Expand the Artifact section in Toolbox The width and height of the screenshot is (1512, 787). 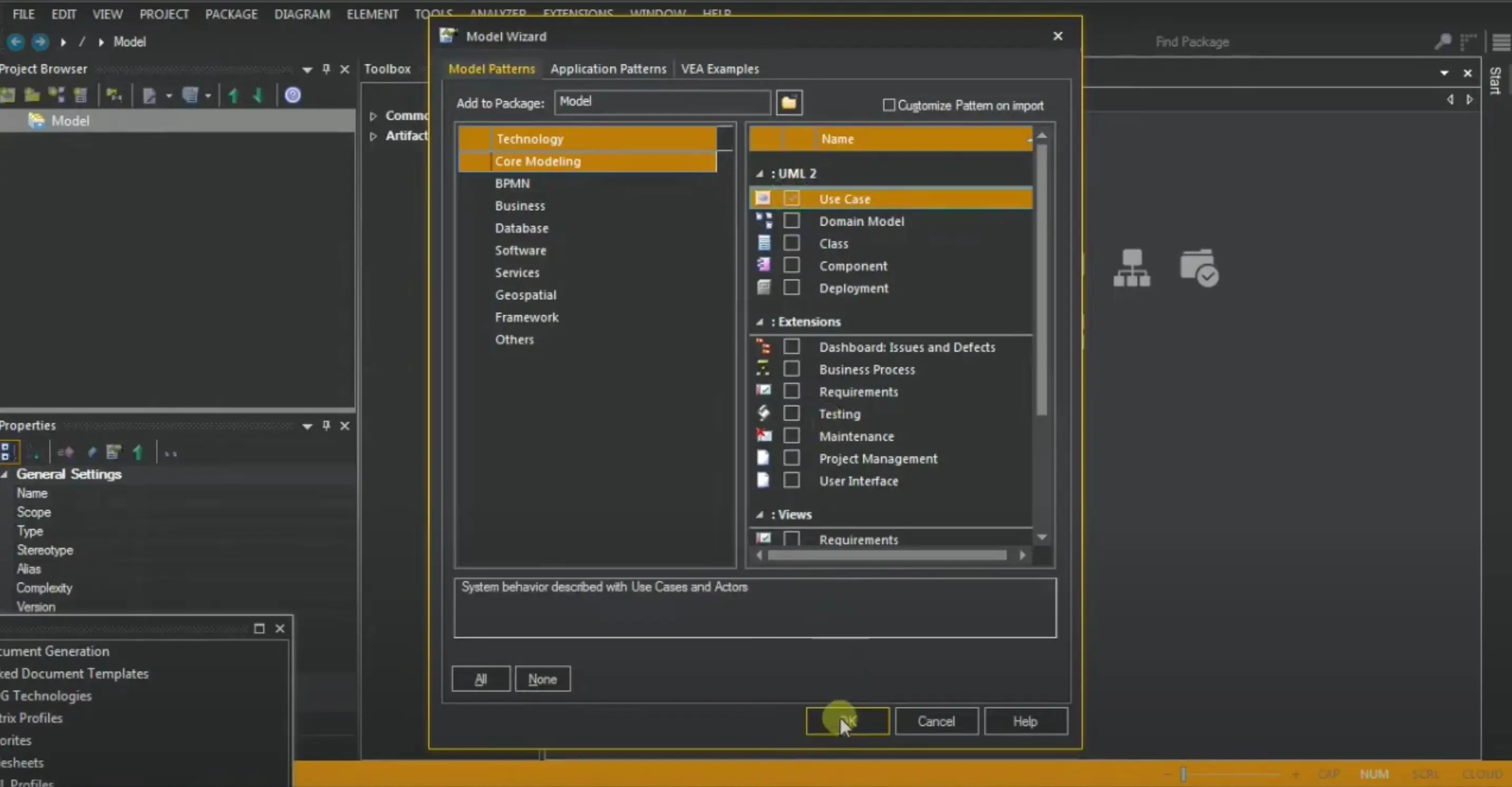pos(374,136)
